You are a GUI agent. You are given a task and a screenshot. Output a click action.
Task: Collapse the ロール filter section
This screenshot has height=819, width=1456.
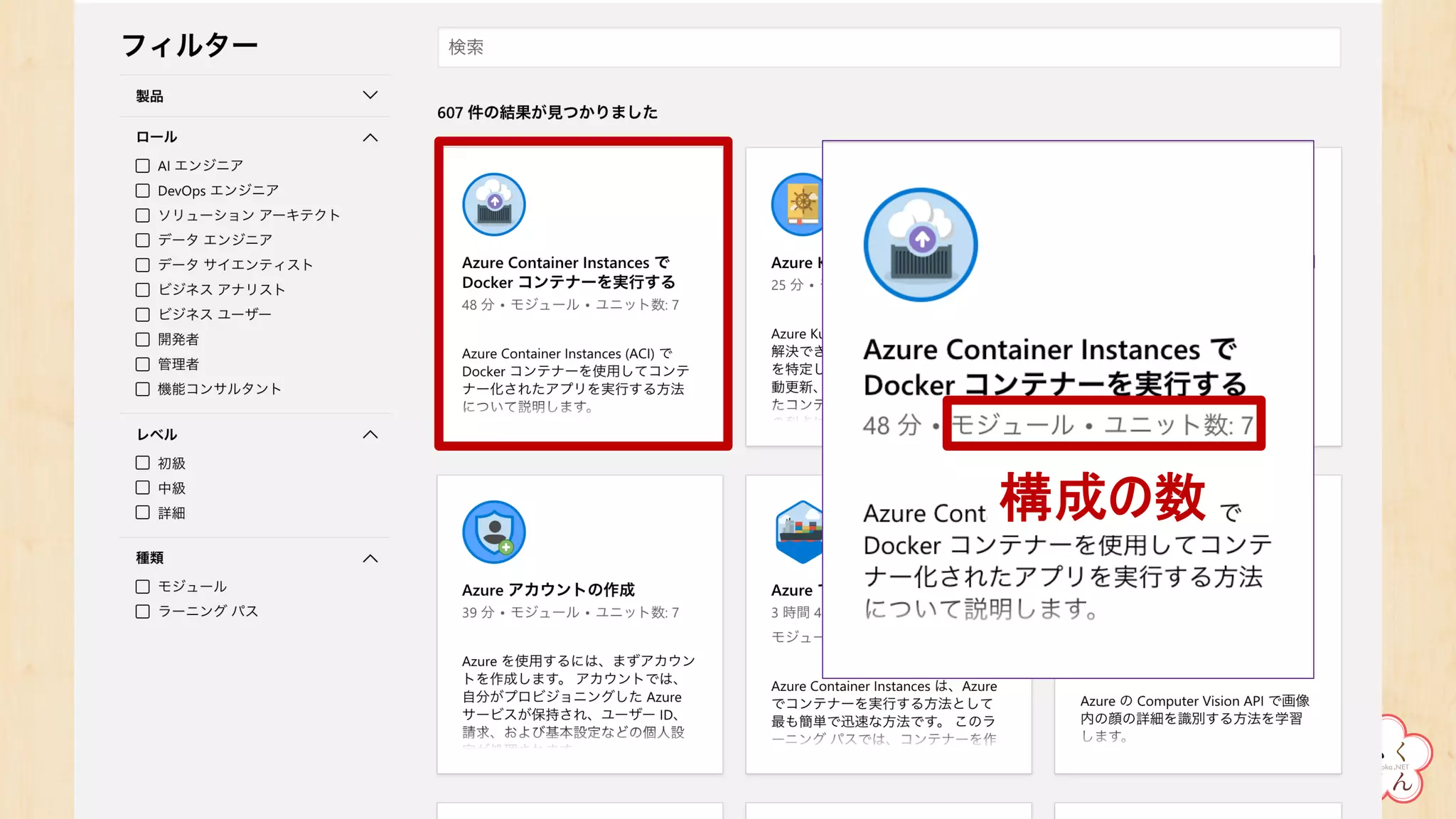coord(370,137)
